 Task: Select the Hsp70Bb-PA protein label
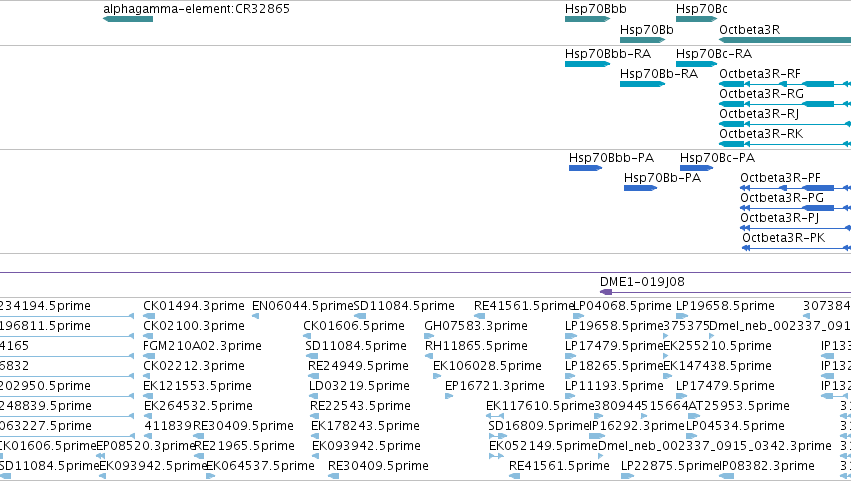click(x=662, y=178)
